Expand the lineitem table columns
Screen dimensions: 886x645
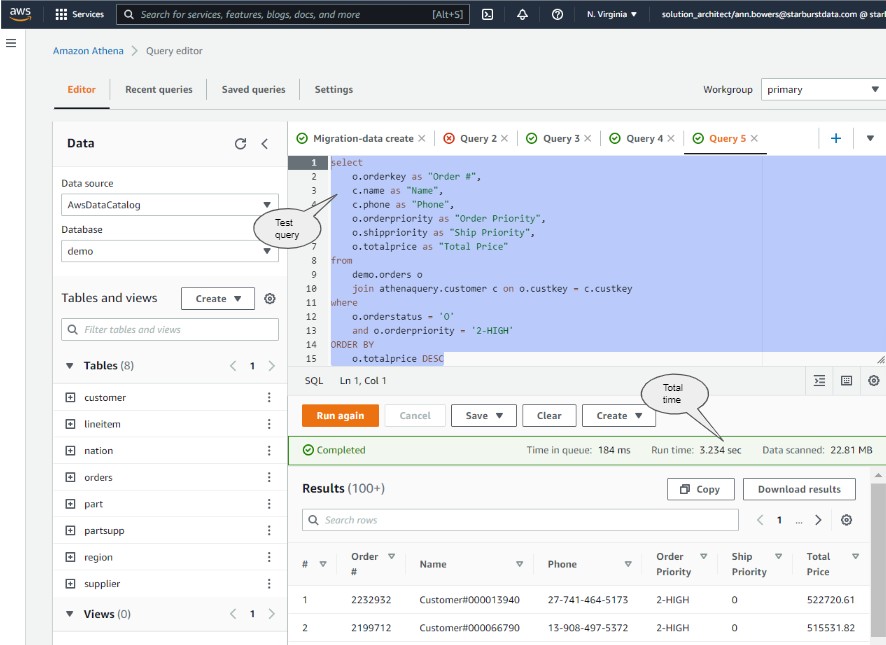coord(70,424)
